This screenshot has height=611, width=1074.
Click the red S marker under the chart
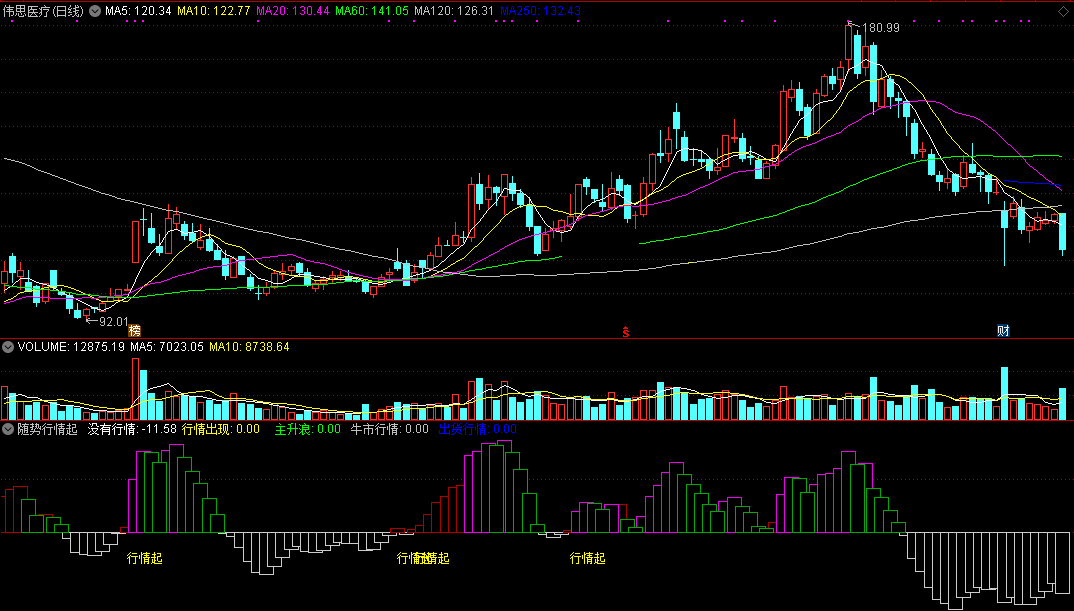tap(625, 332)
